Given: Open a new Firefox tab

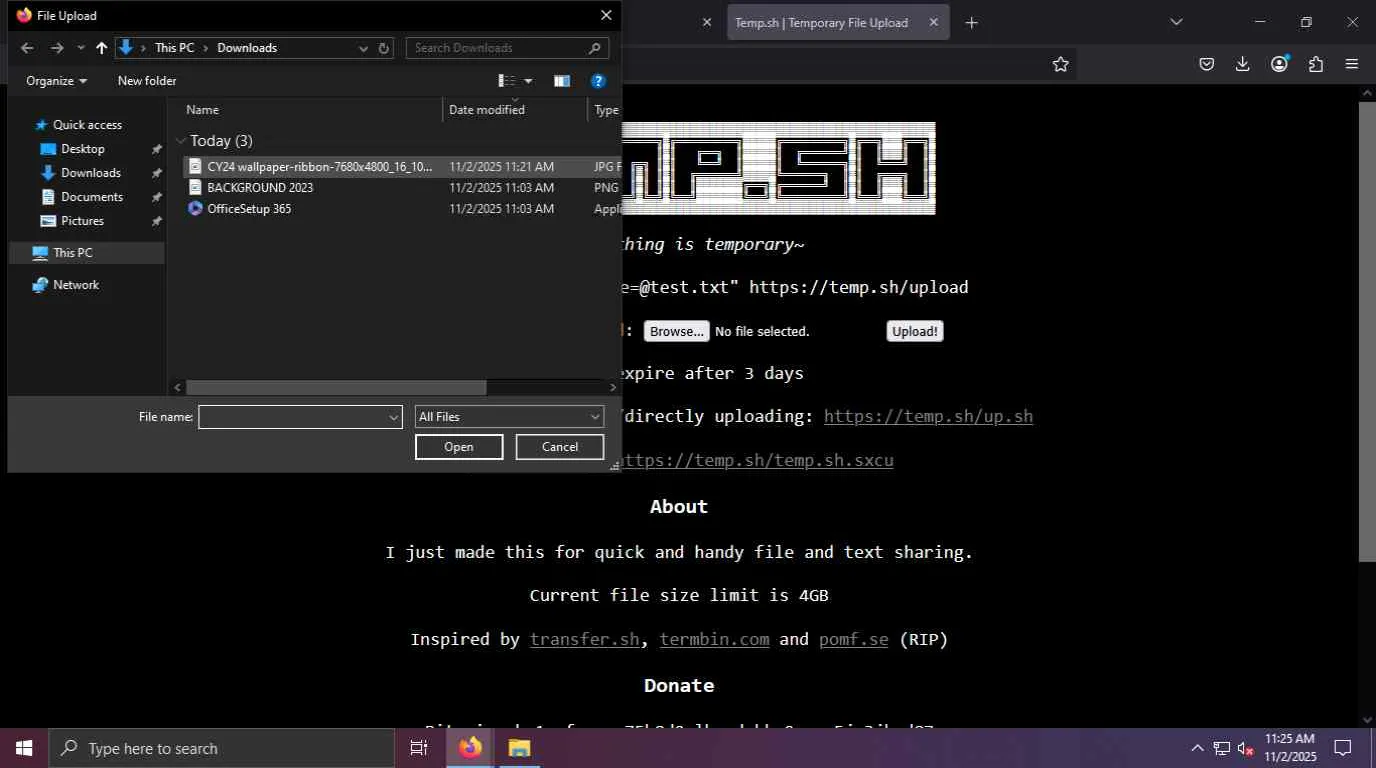Looking at the screenshot, I should click(971, 23).
